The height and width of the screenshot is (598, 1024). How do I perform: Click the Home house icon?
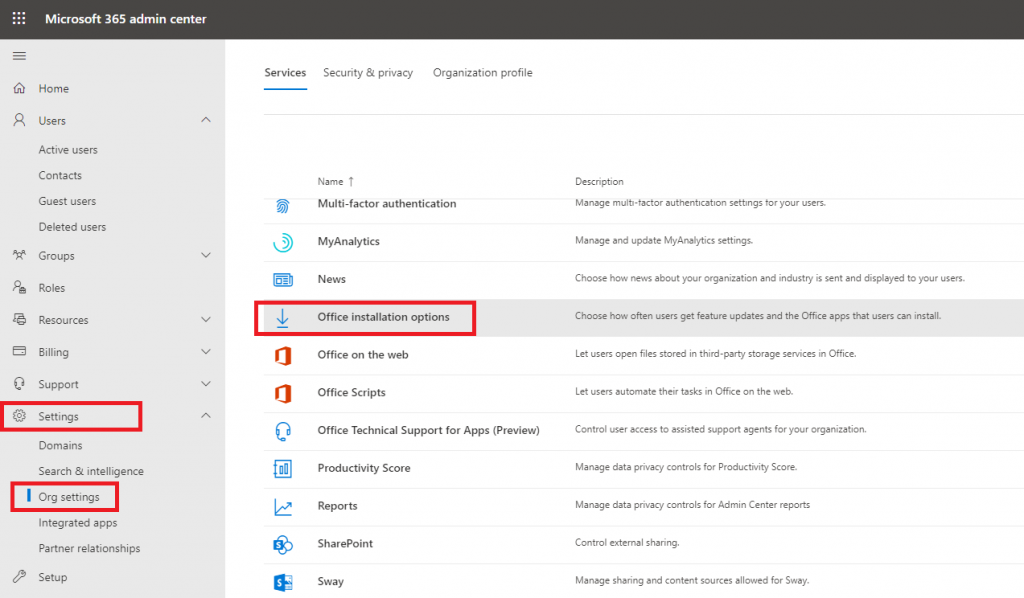pos(20,88)
